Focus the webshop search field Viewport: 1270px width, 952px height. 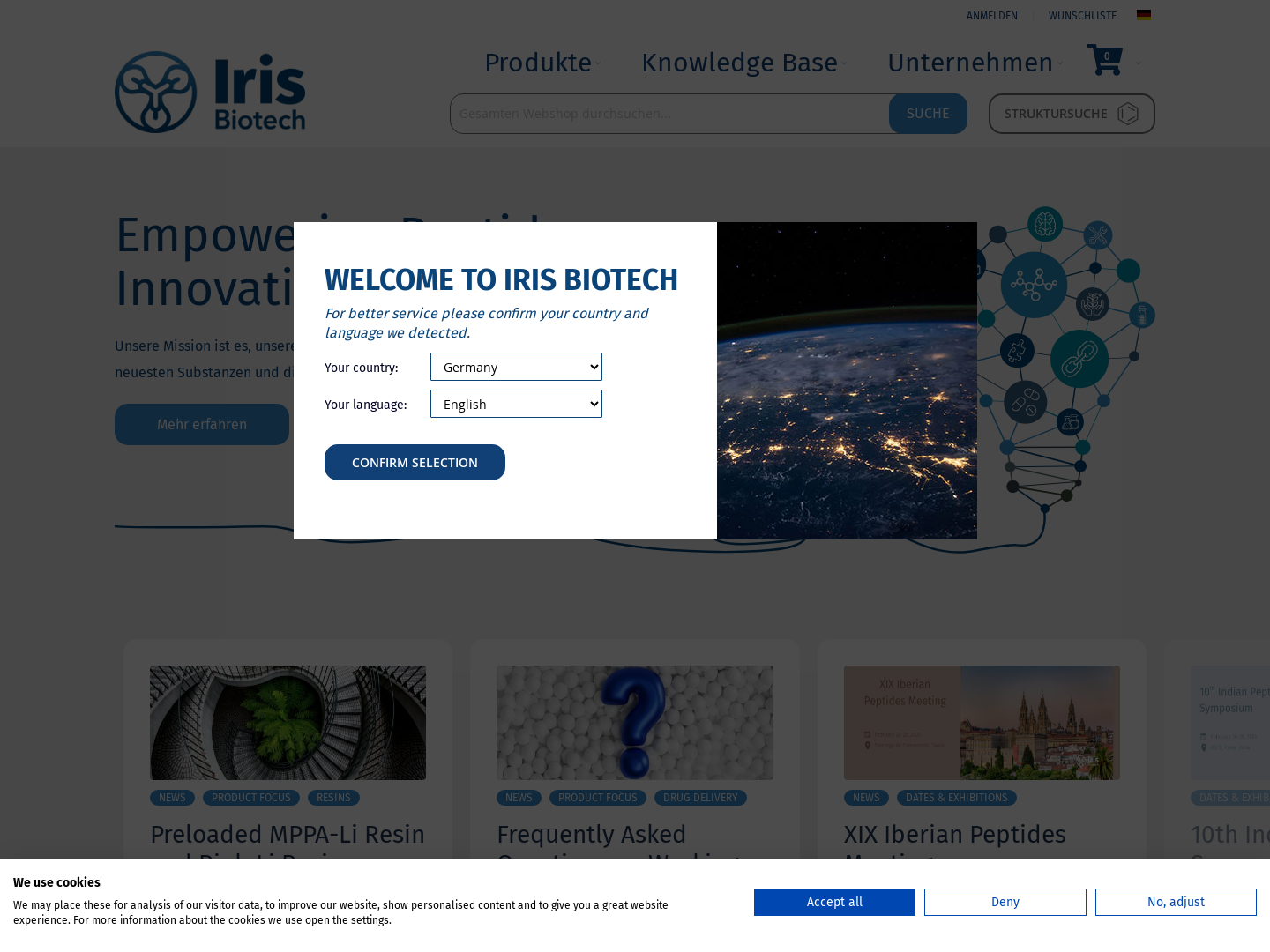669,114
